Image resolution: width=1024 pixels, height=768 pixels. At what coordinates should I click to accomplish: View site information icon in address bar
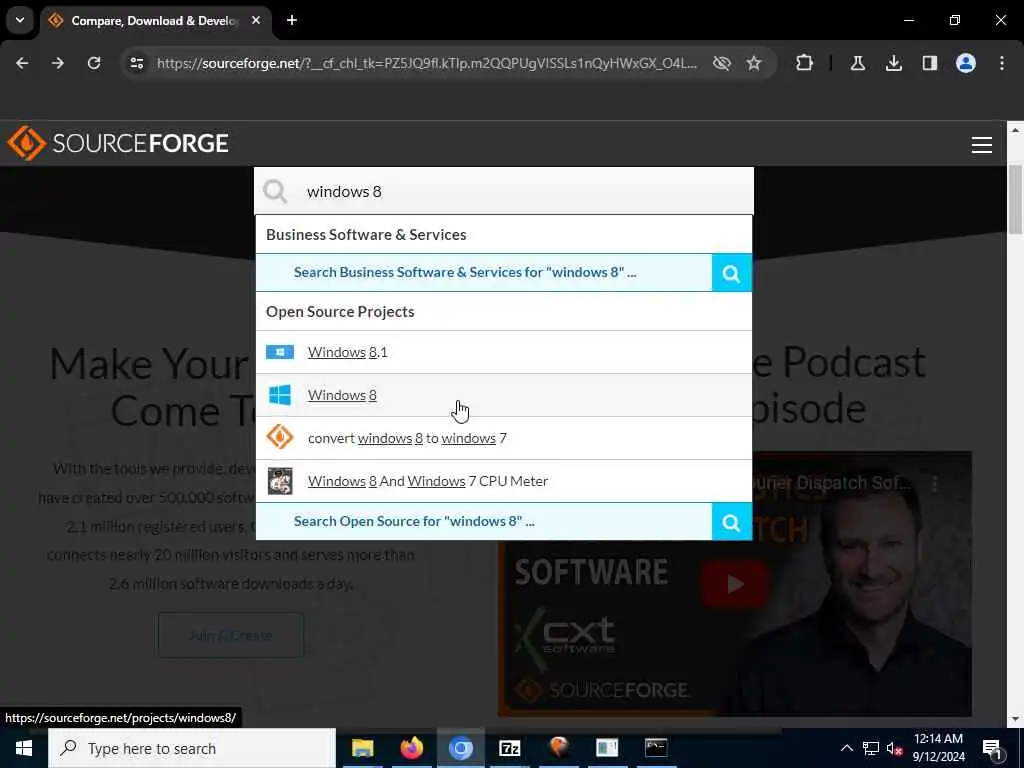[x=137, y=63]
